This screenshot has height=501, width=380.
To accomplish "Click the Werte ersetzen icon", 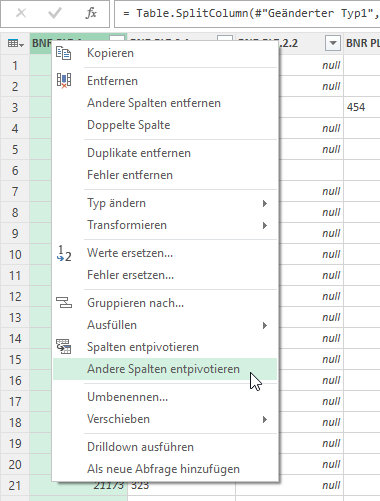I will [x=64, y=254].
